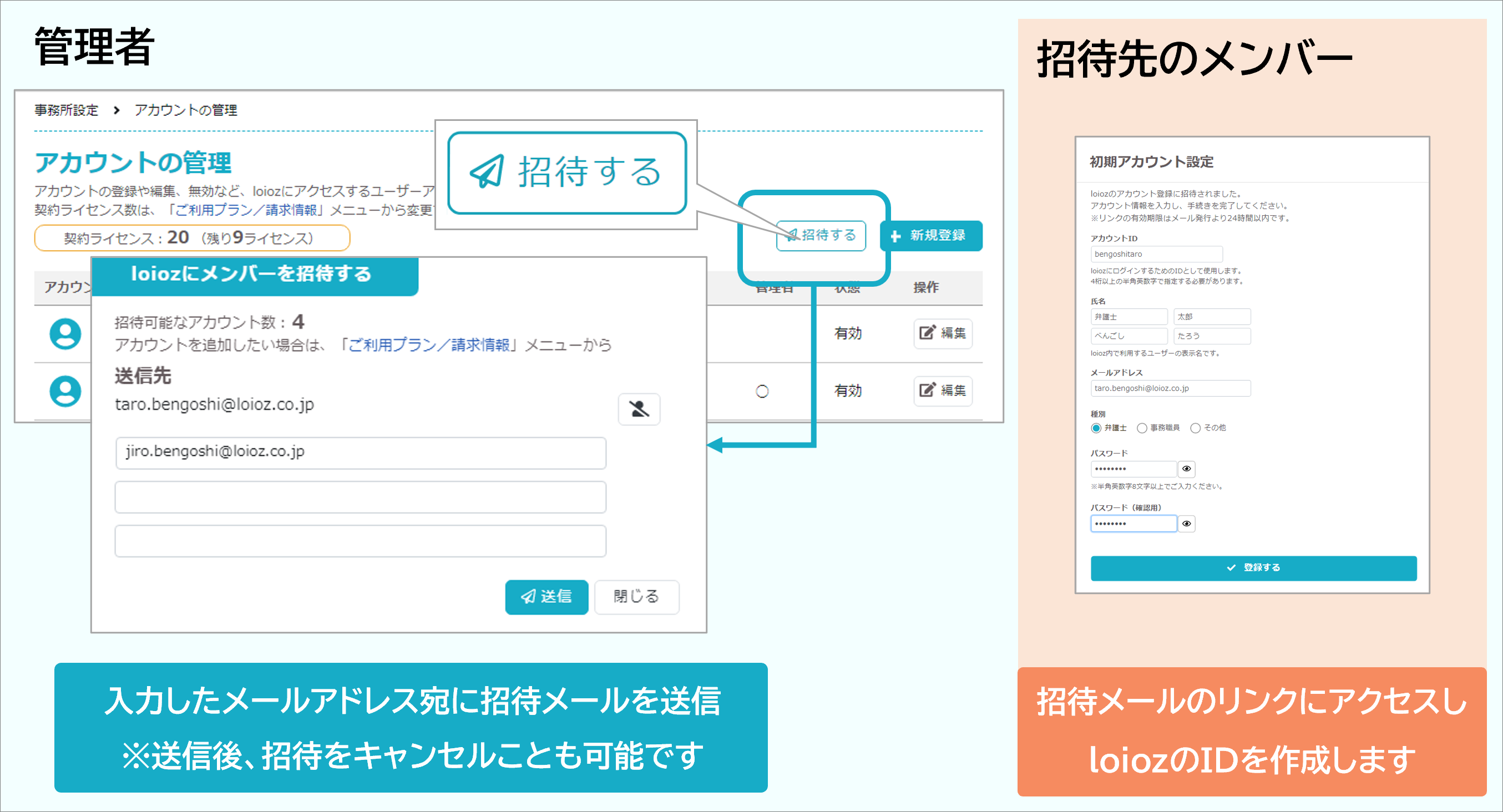Click the 閉じる close button
1503x812 pixels.
pos(636,597)
